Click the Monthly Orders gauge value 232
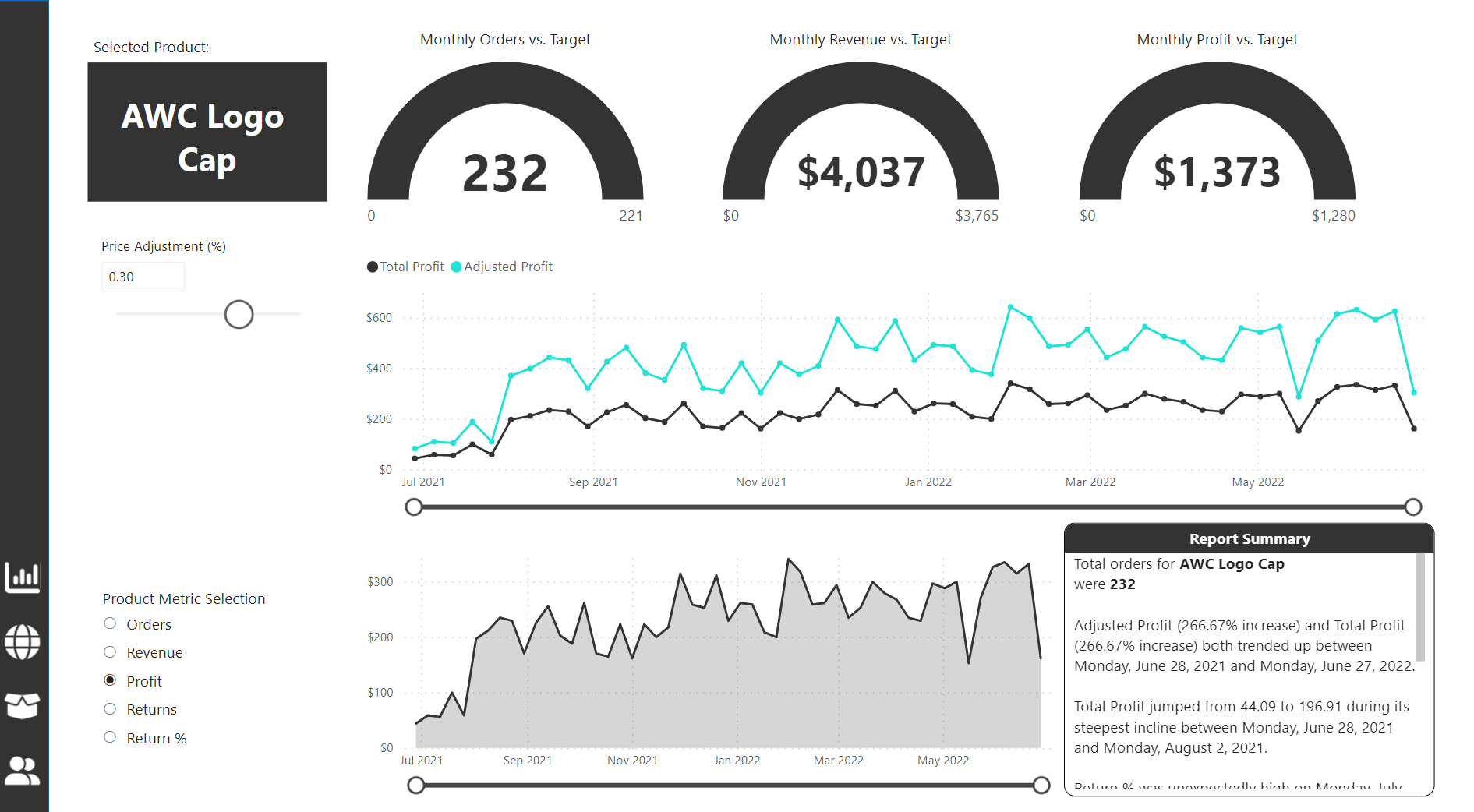 click(x=505, y=173)
